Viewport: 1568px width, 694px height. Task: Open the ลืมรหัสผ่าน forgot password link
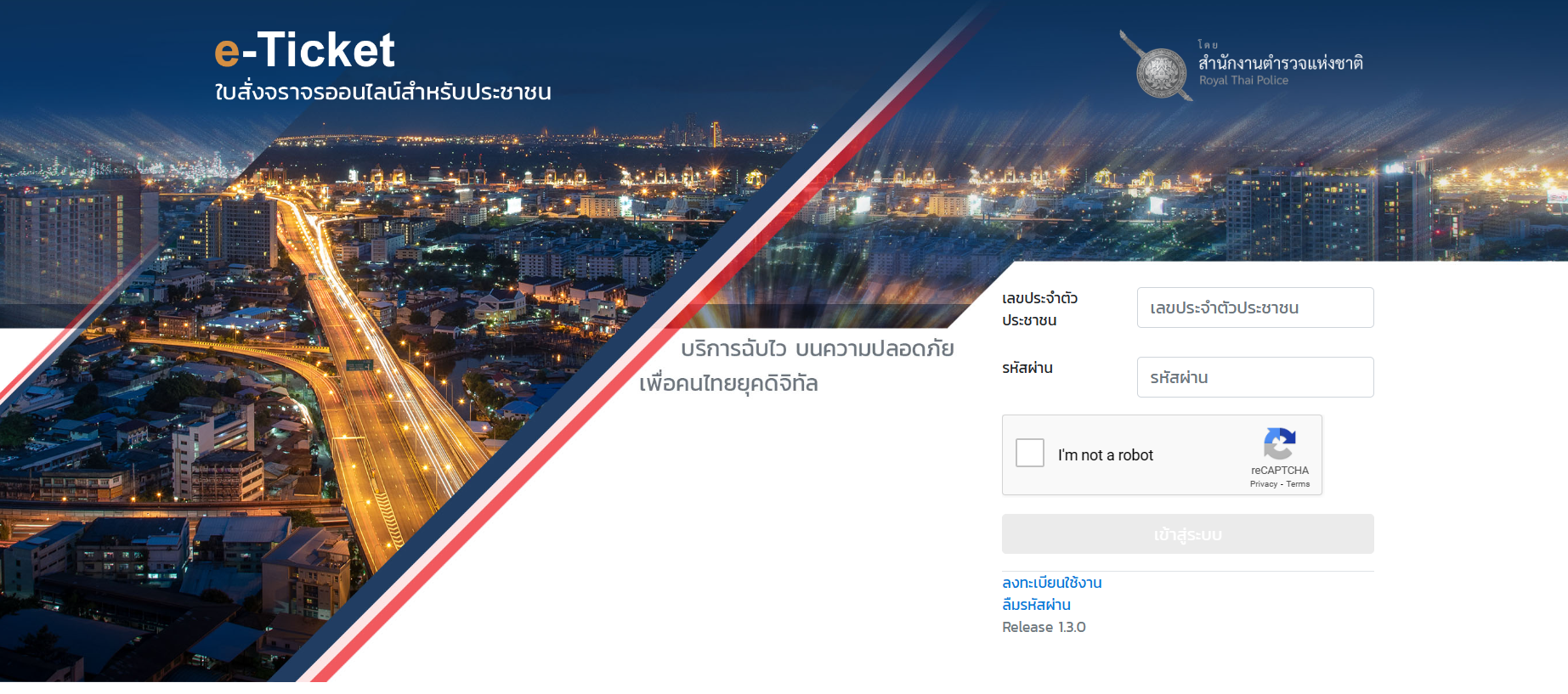coord(1036,605)
